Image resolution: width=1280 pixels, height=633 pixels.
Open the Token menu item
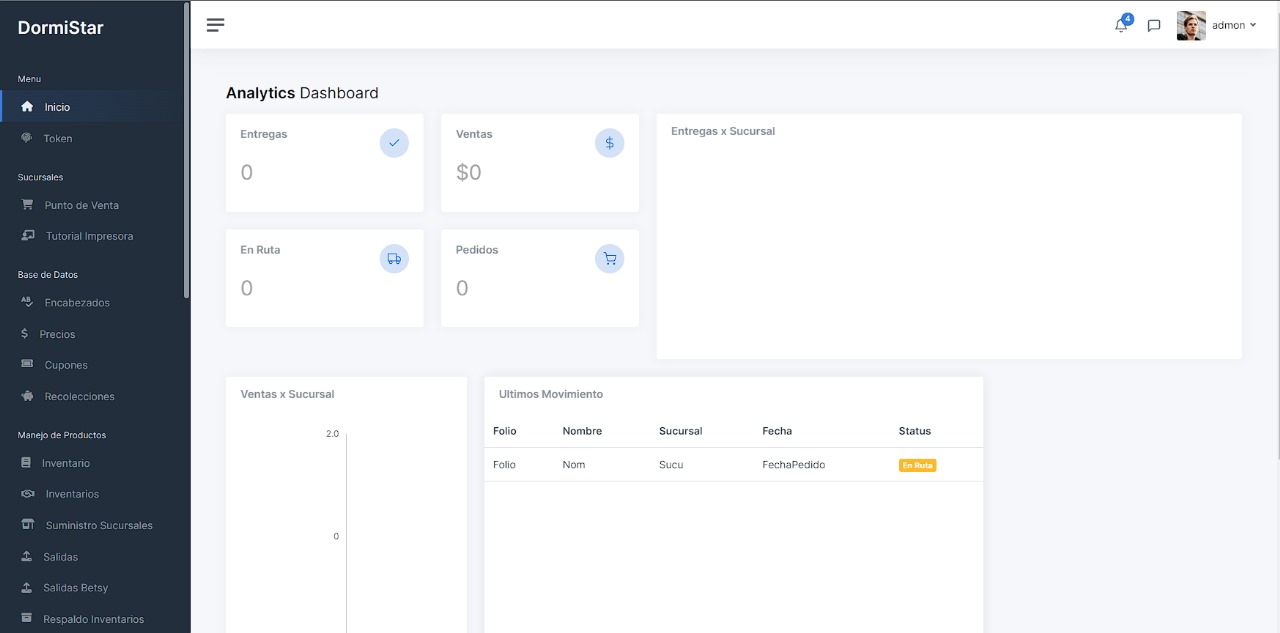[x=58, y=138]
